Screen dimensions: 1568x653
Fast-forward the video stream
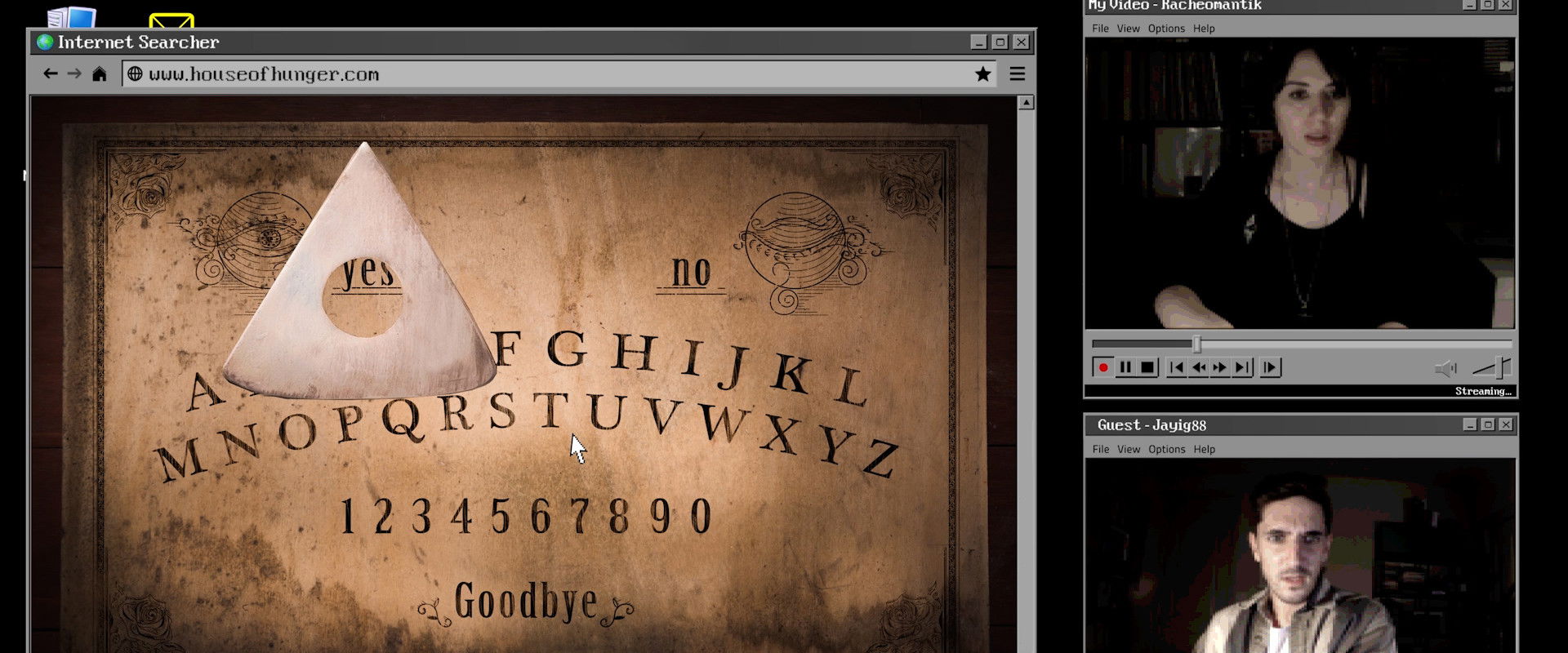click(x=1220, y=368)
